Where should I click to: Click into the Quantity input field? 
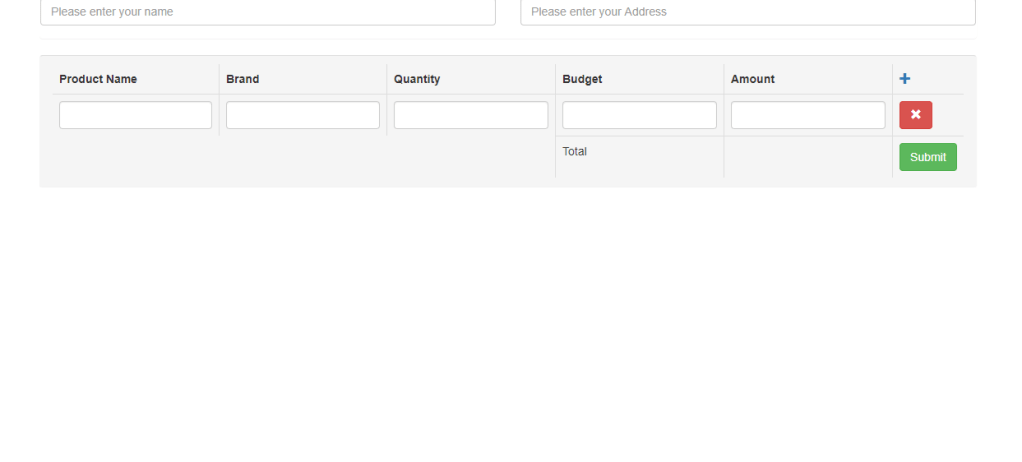pos(471,115)
